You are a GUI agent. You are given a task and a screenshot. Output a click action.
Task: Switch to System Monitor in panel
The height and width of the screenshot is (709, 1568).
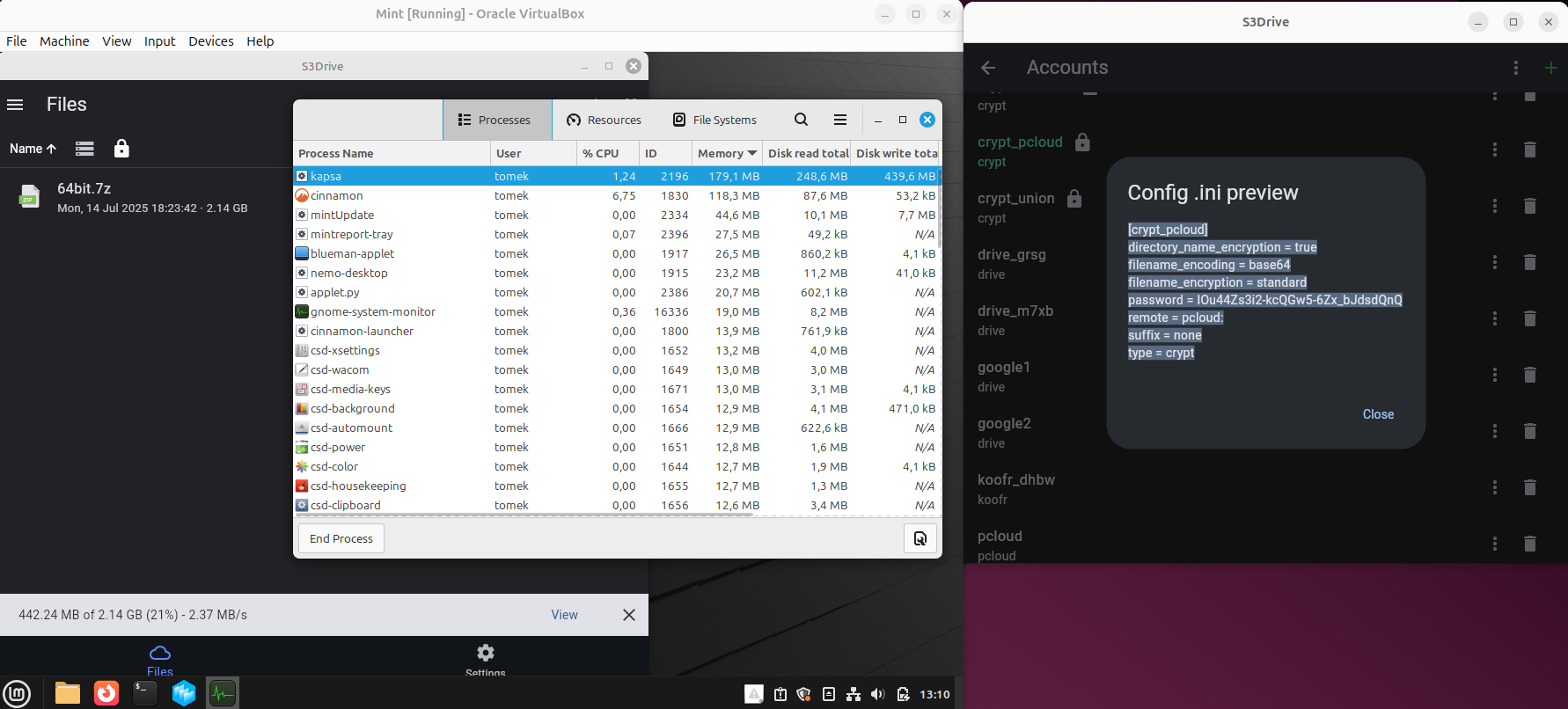click(x=223, y=693)
